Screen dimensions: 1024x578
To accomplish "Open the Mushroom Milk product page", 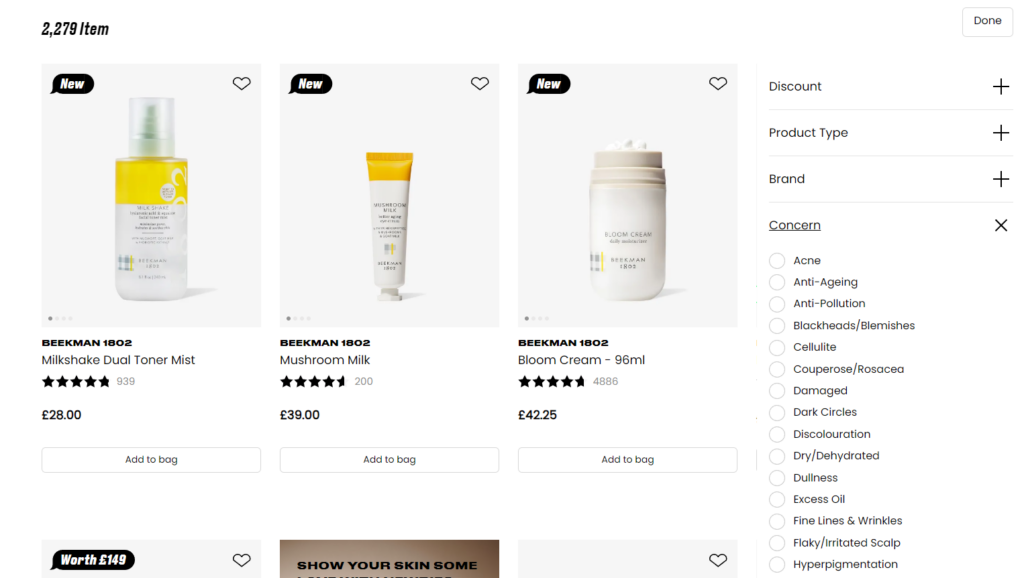I will pos(327,359).
